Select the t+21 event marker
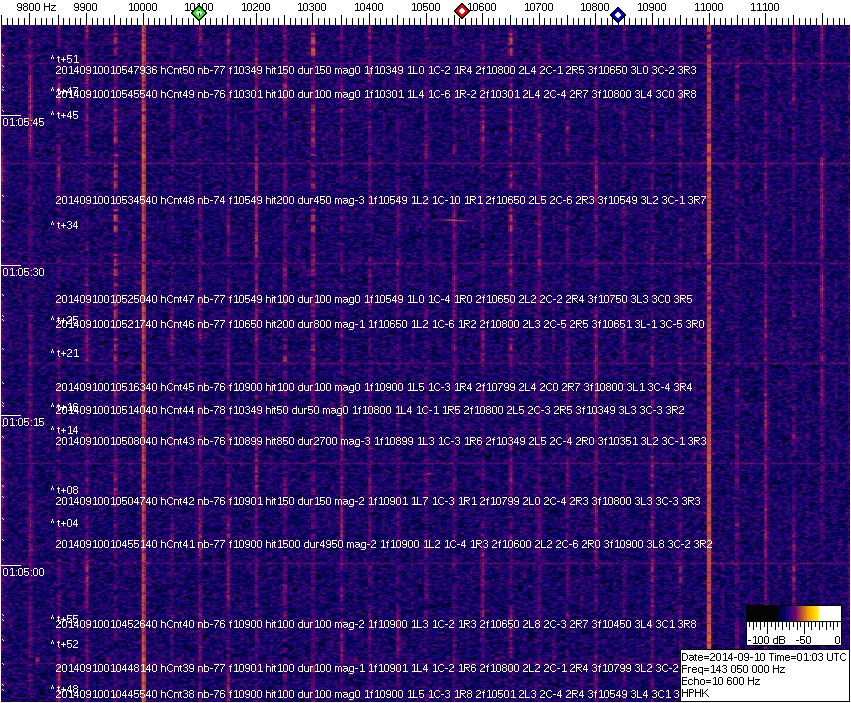Viewport: 851px width, 703px height. click(x=65, y=354)
